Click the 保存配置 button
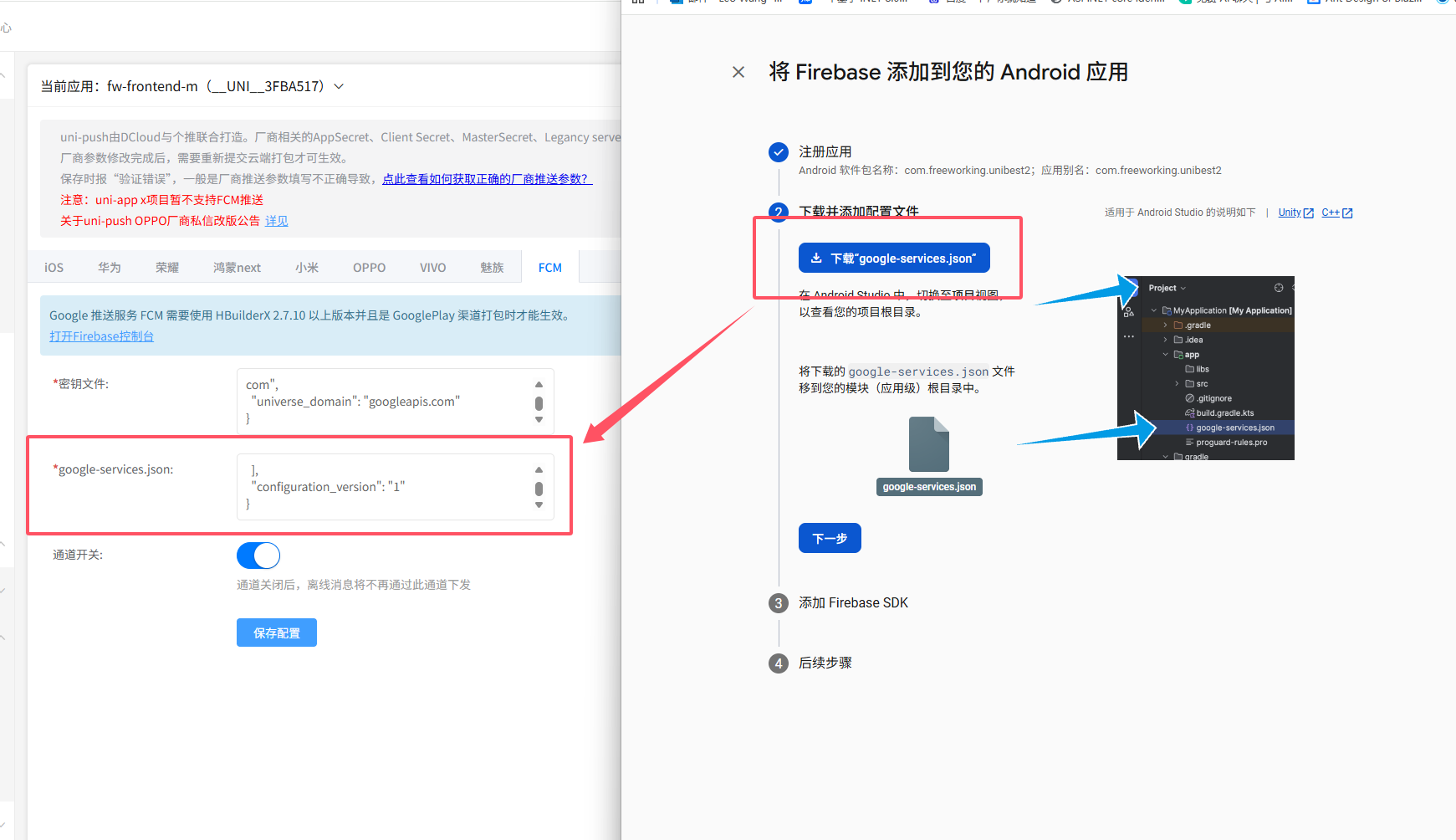 pos(276,633)
